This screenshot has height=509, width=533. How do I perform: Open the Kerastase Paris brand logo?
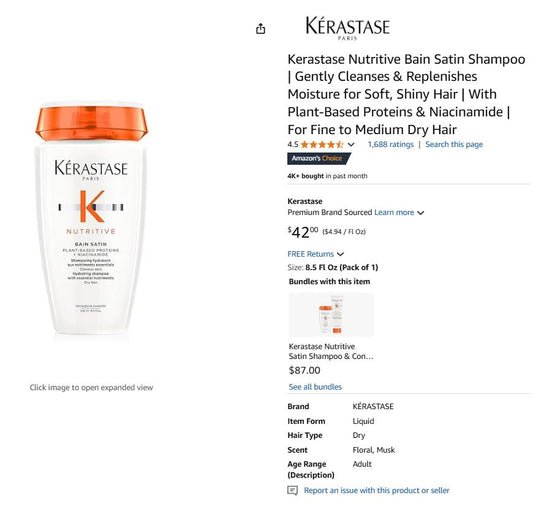coord(347,28)
